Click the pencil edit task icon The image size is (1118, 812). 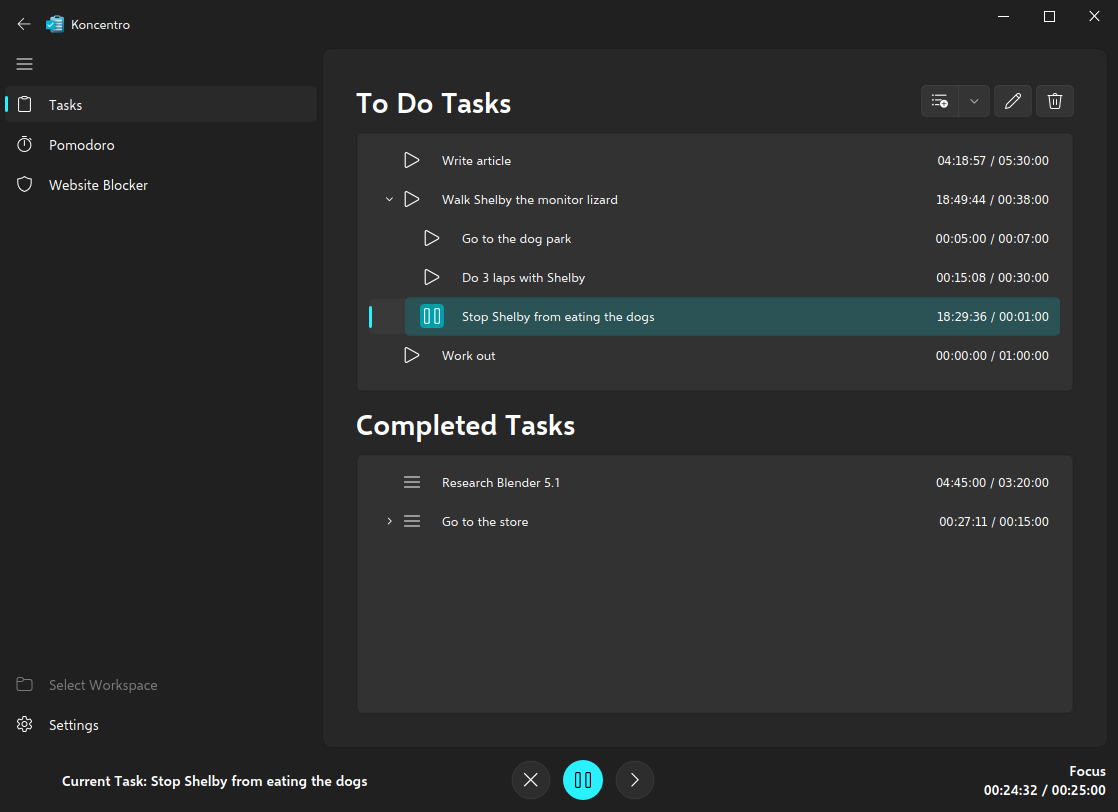pos(1013,101)
